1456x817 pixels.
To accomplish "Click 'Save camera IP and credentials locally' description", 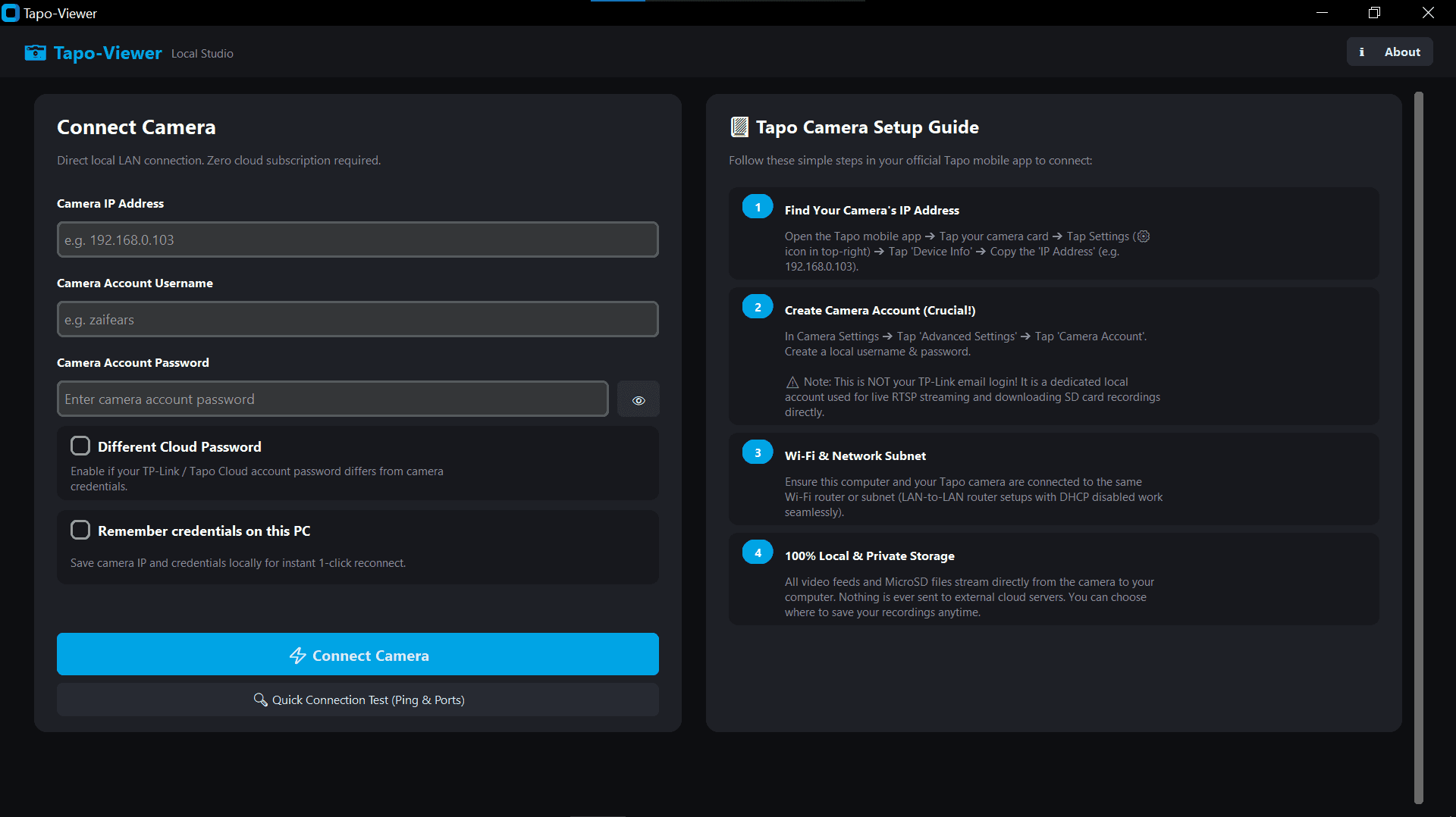I will 238,563.
